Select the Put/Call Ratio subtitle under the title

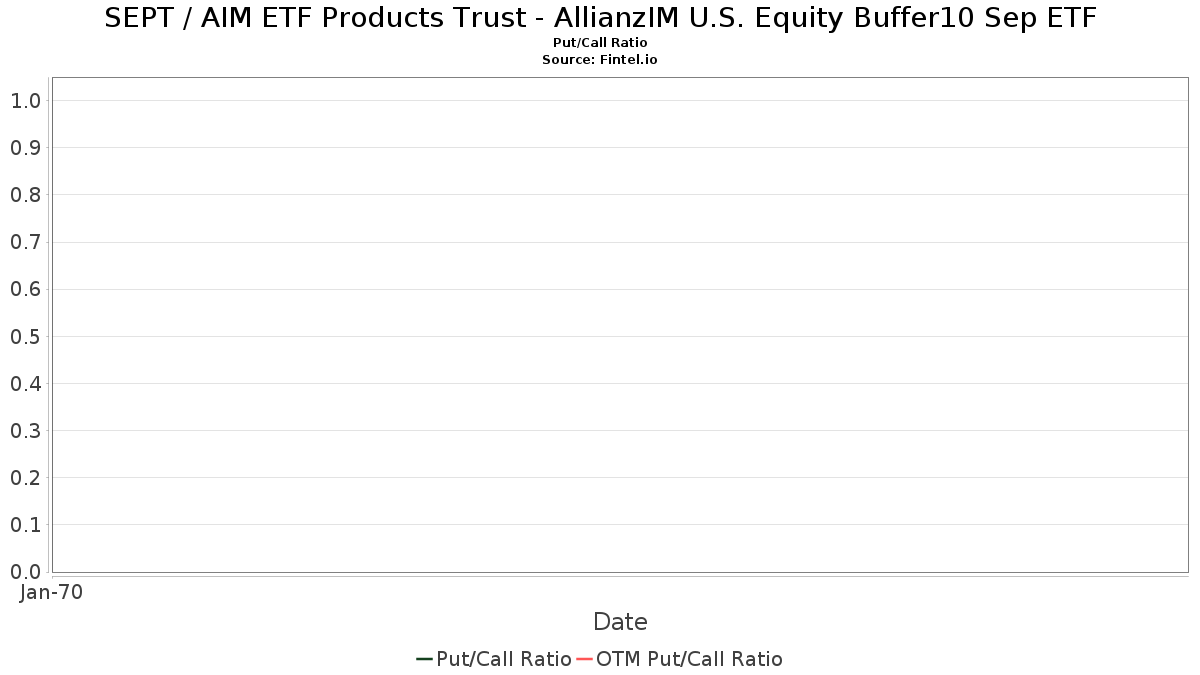(x=600, y=43)
